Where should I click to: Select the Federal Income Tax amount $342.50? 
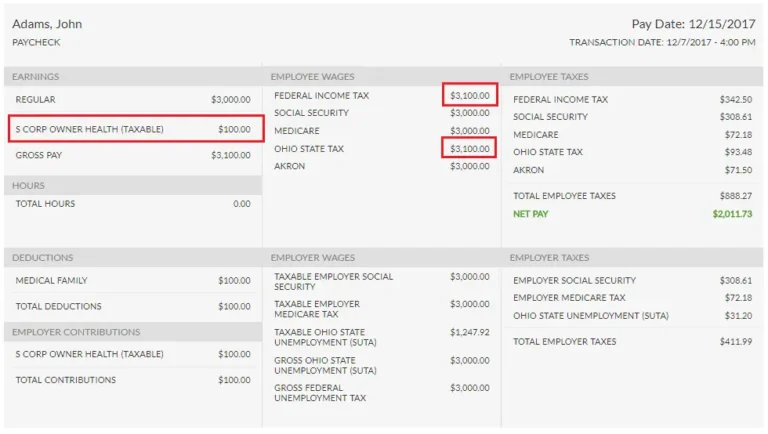[736, 99]
